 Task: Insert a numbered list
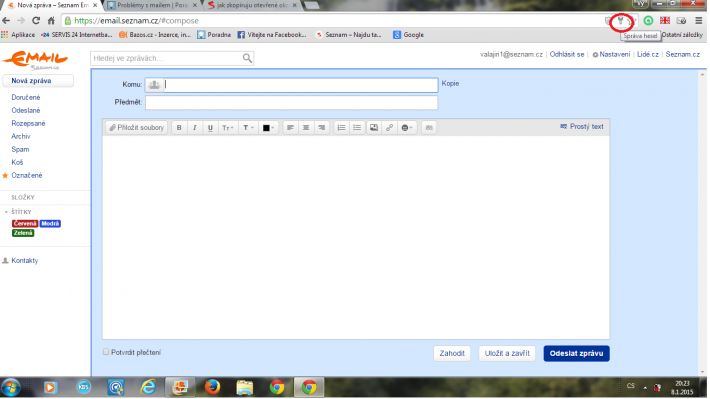341,128
